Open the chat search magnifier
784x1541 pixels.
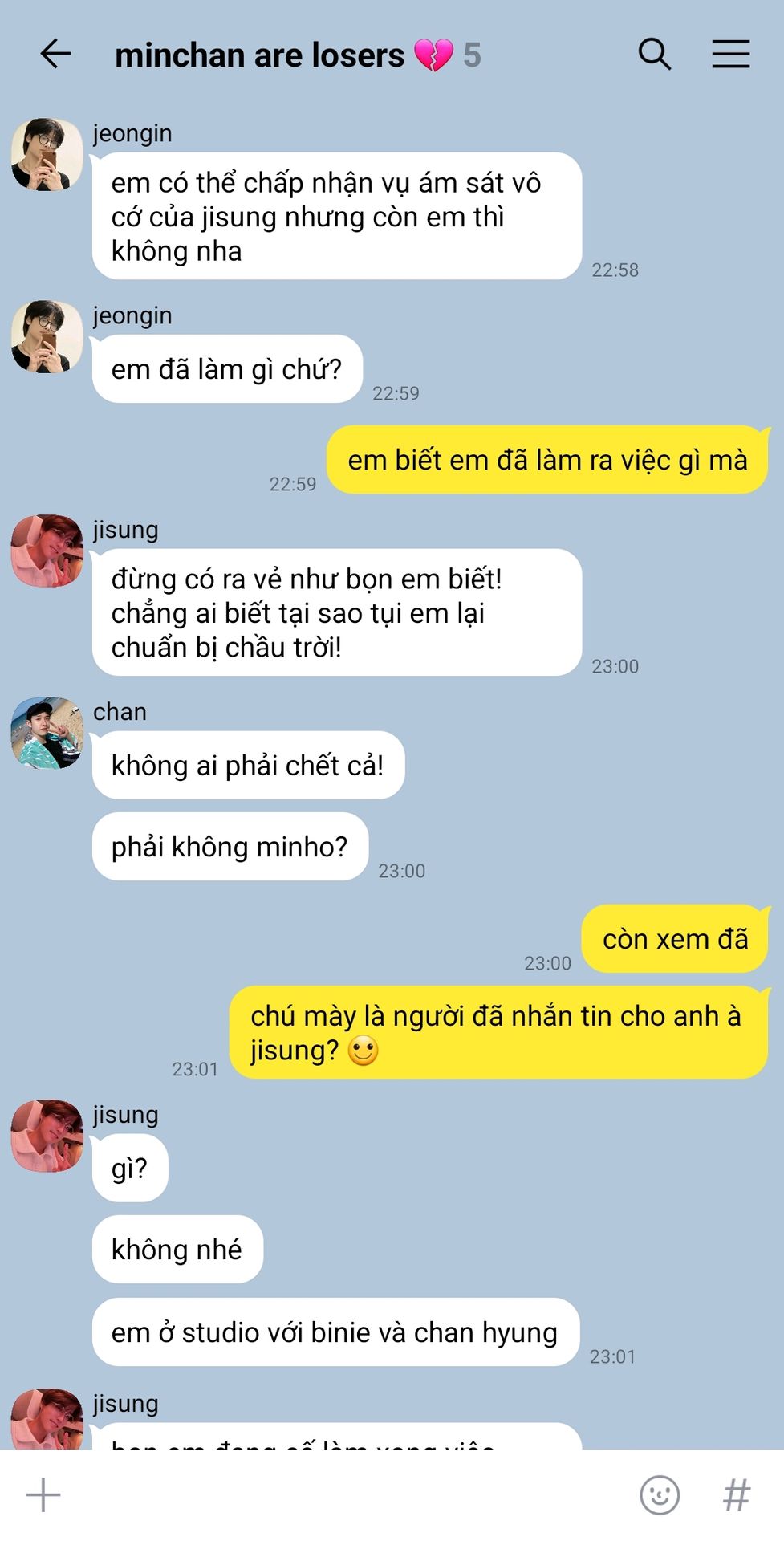coord(654,55)
